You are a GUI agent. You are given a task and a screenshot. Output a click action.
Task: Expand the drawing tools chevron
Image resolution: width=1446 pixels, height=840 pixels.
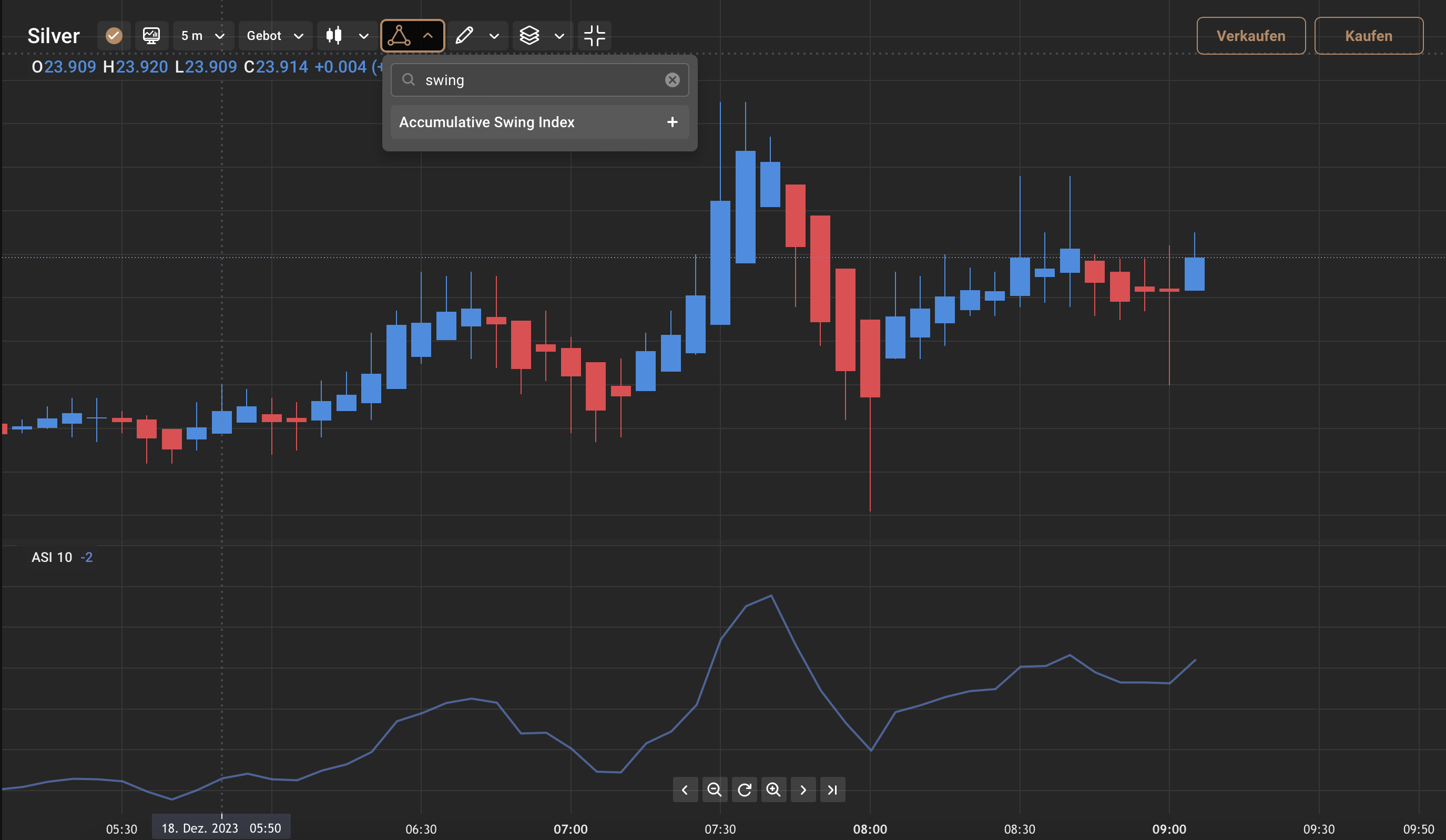tap(494, 36)
